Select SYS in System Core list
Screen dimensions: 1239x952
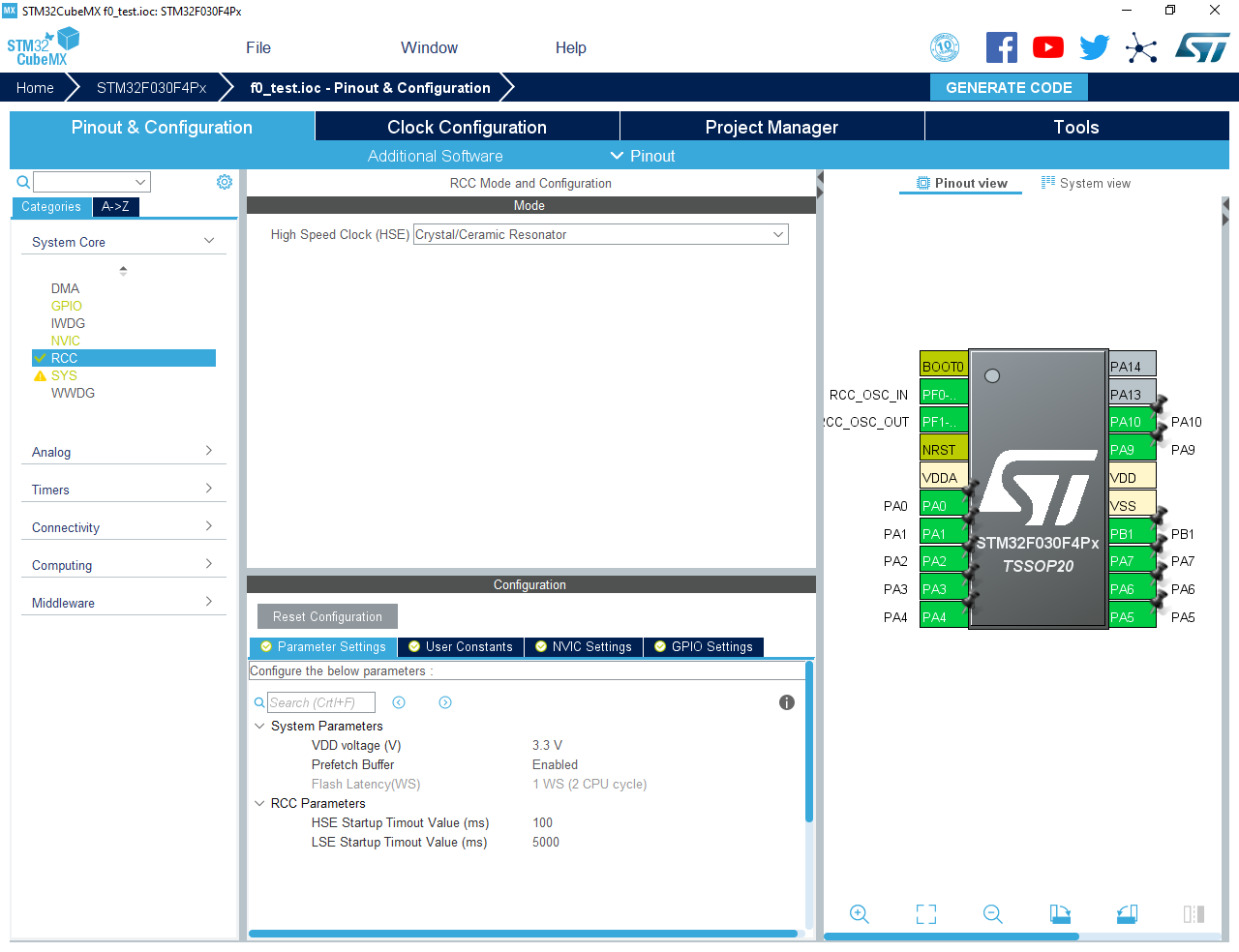click(x=64, y=375)
